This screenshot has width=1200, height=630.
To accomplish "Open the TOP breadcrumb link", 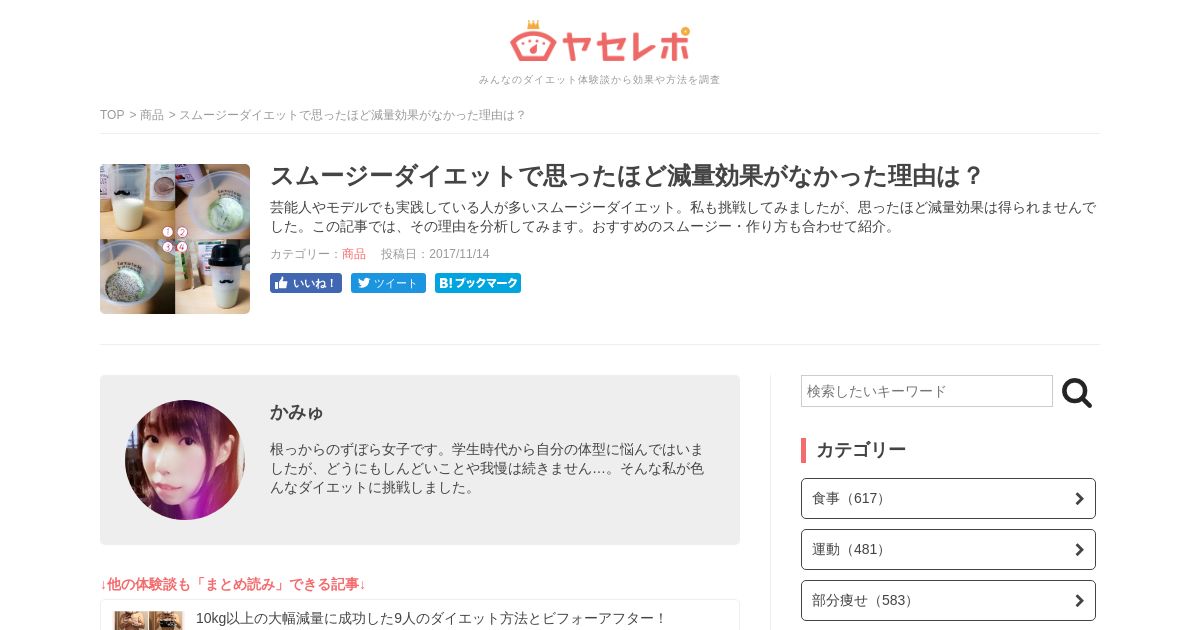I will tap(112, 115).
